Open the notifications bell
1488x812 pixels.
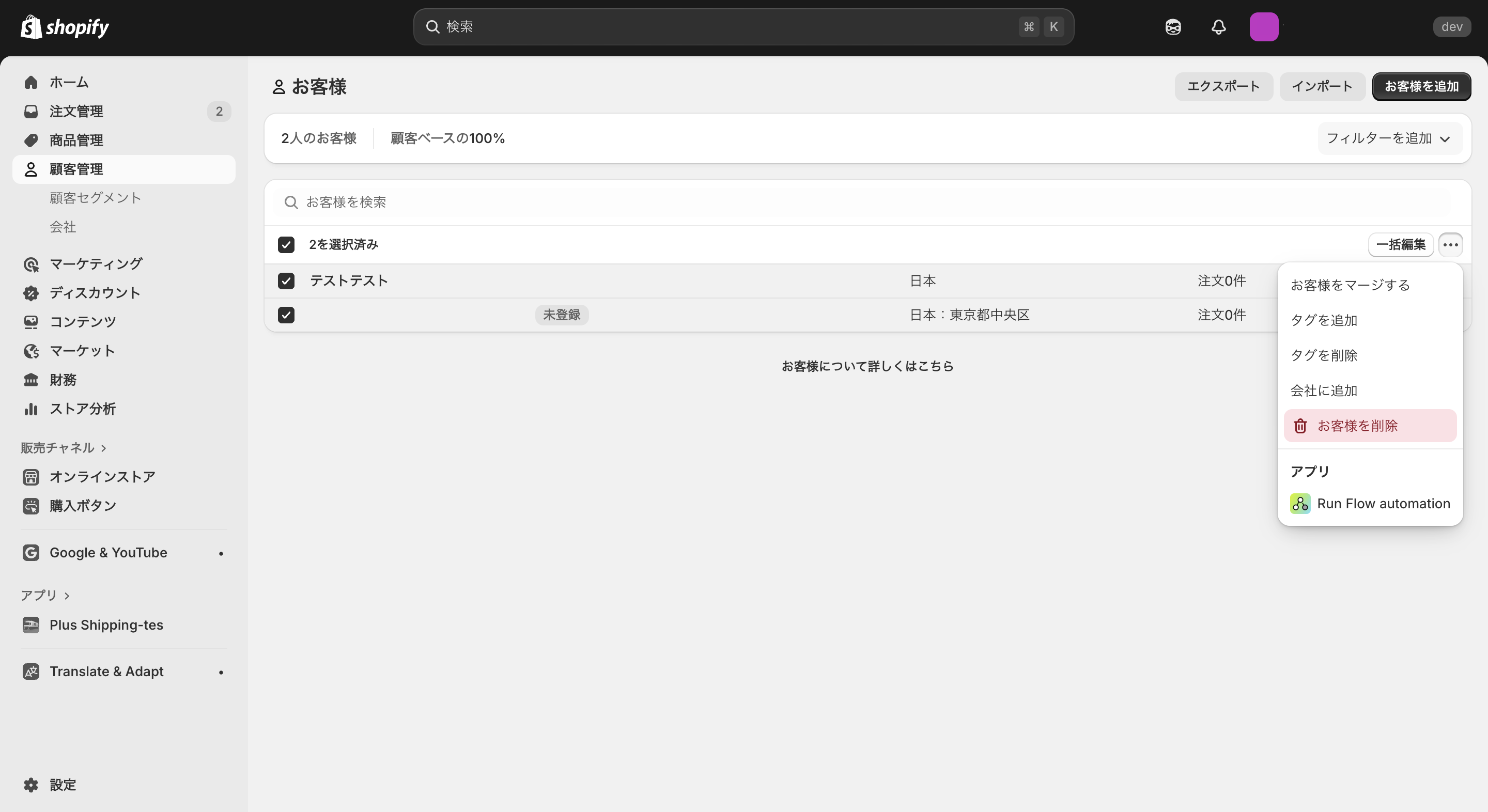pos(1218,27)
